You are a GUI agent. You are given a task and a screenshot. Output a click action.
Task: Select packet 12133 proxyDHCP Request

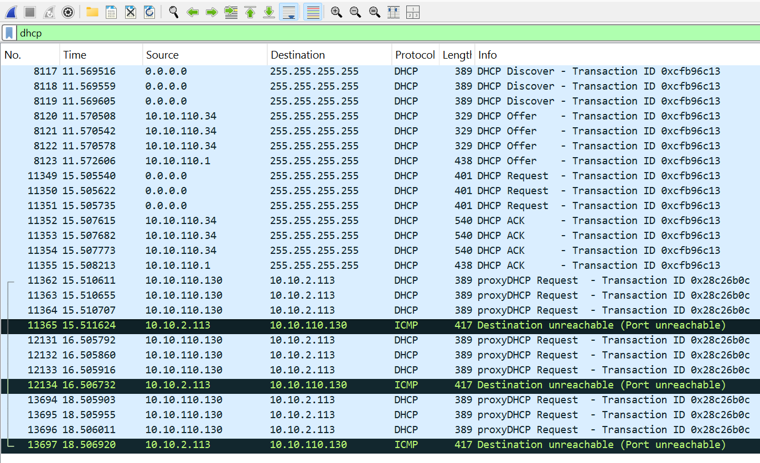point(380,370)
